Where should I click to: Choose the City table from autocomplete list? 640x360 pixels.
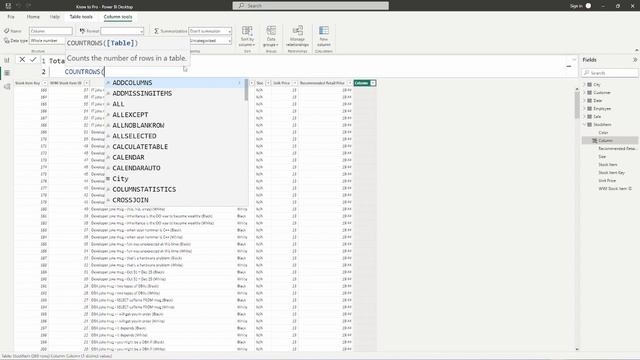pyautogui.click(x=176, y=179)
